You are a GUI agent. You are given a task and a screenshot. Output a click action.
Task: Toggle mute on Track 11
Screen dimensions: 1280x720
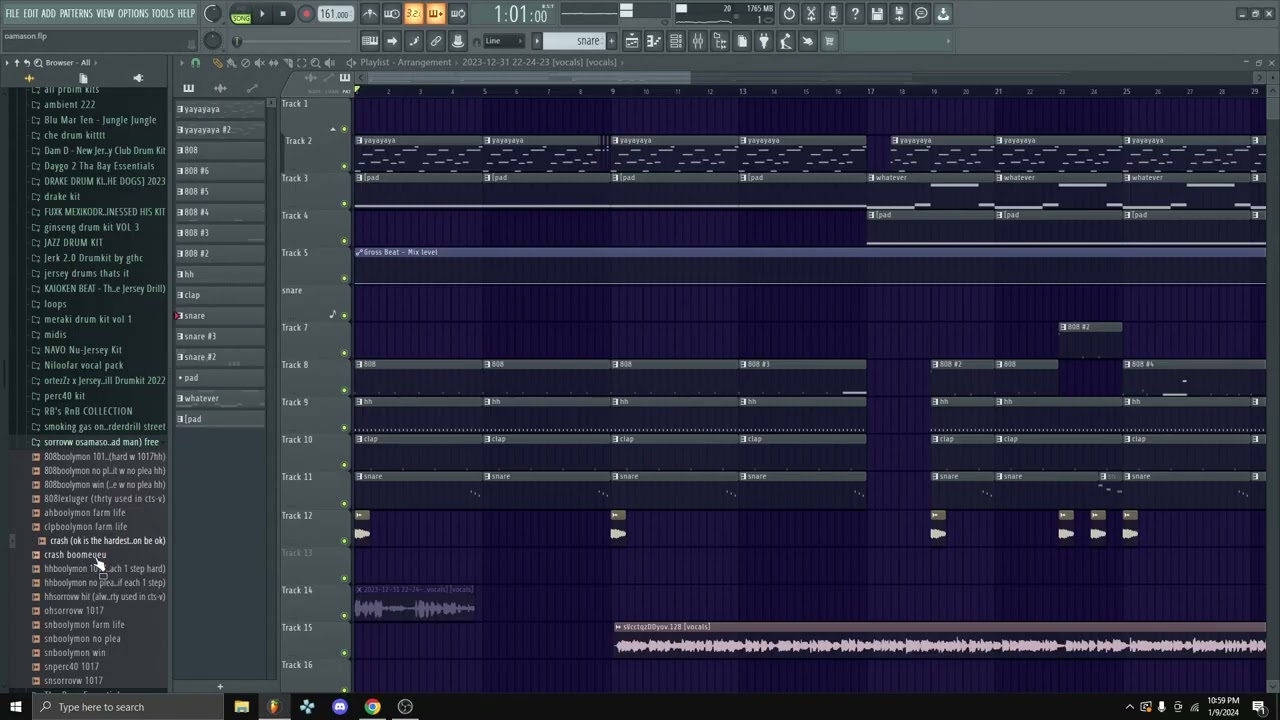tap(345, 502)
